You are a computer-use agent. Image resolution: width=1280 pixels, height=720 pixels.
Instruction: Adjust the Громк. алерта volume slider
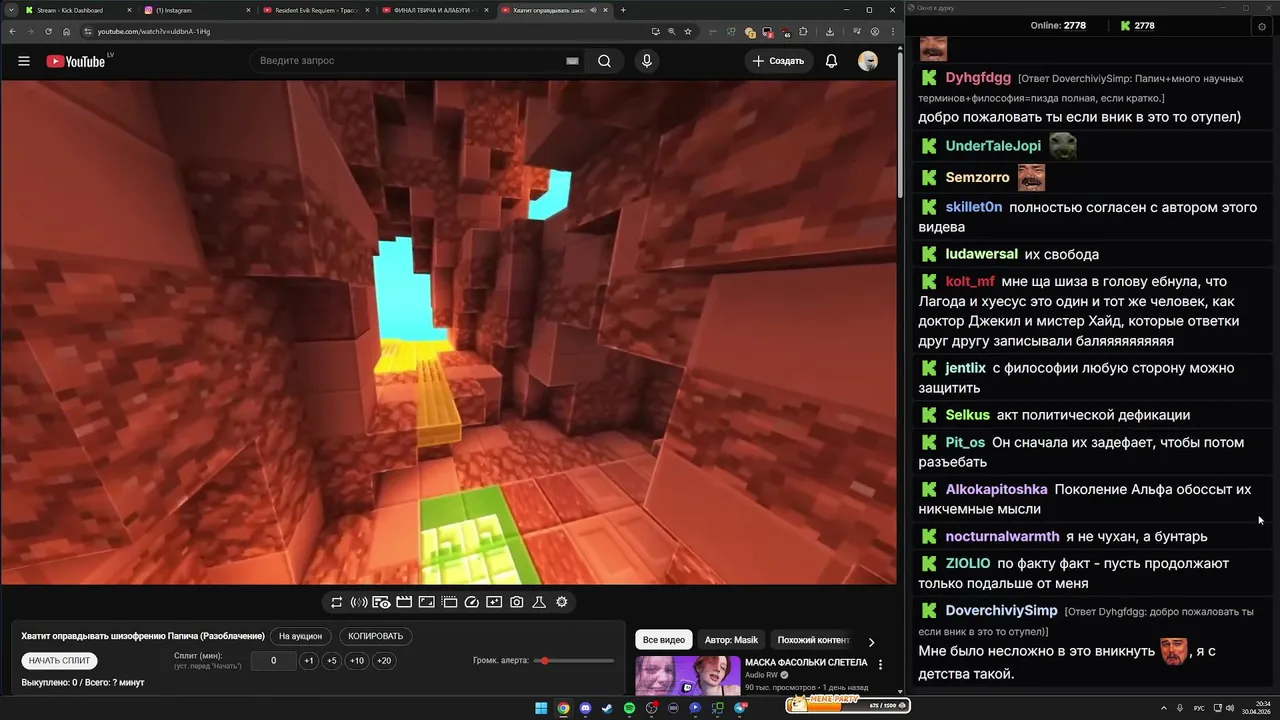(x=574, y=661)
